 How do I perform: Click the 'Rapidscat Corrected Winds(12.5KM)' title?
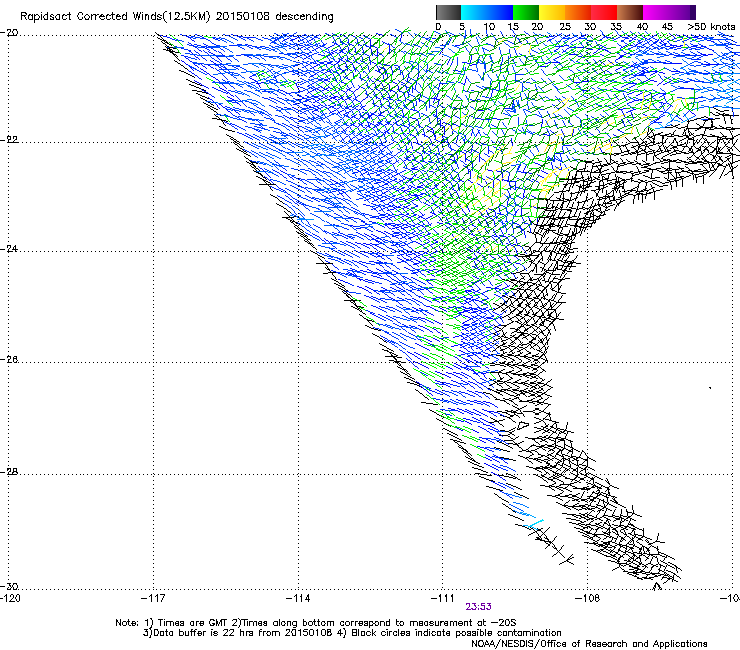click(115, 17)
